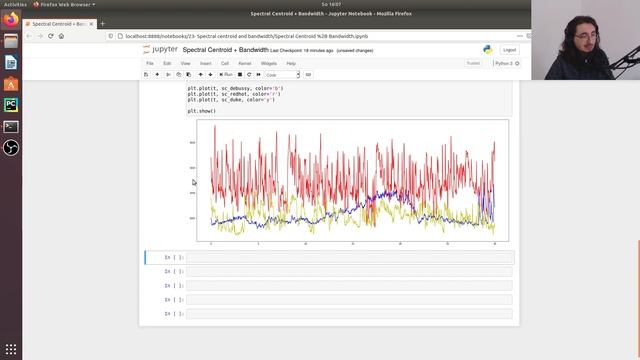Open Firefox Web Browser app menu
The width and height of the screenshot is (640, 360).
tap(64, 4)
